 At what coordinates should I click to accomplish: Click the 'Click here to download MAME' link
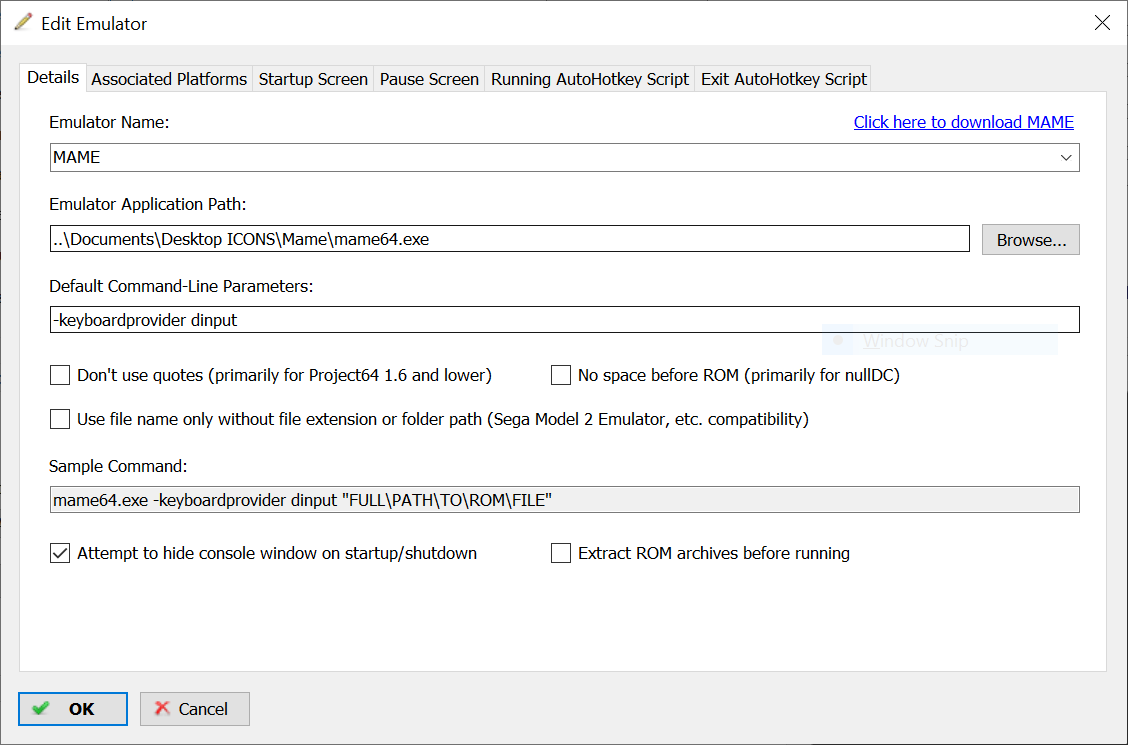pyautogui.click(x=963, y=122)
